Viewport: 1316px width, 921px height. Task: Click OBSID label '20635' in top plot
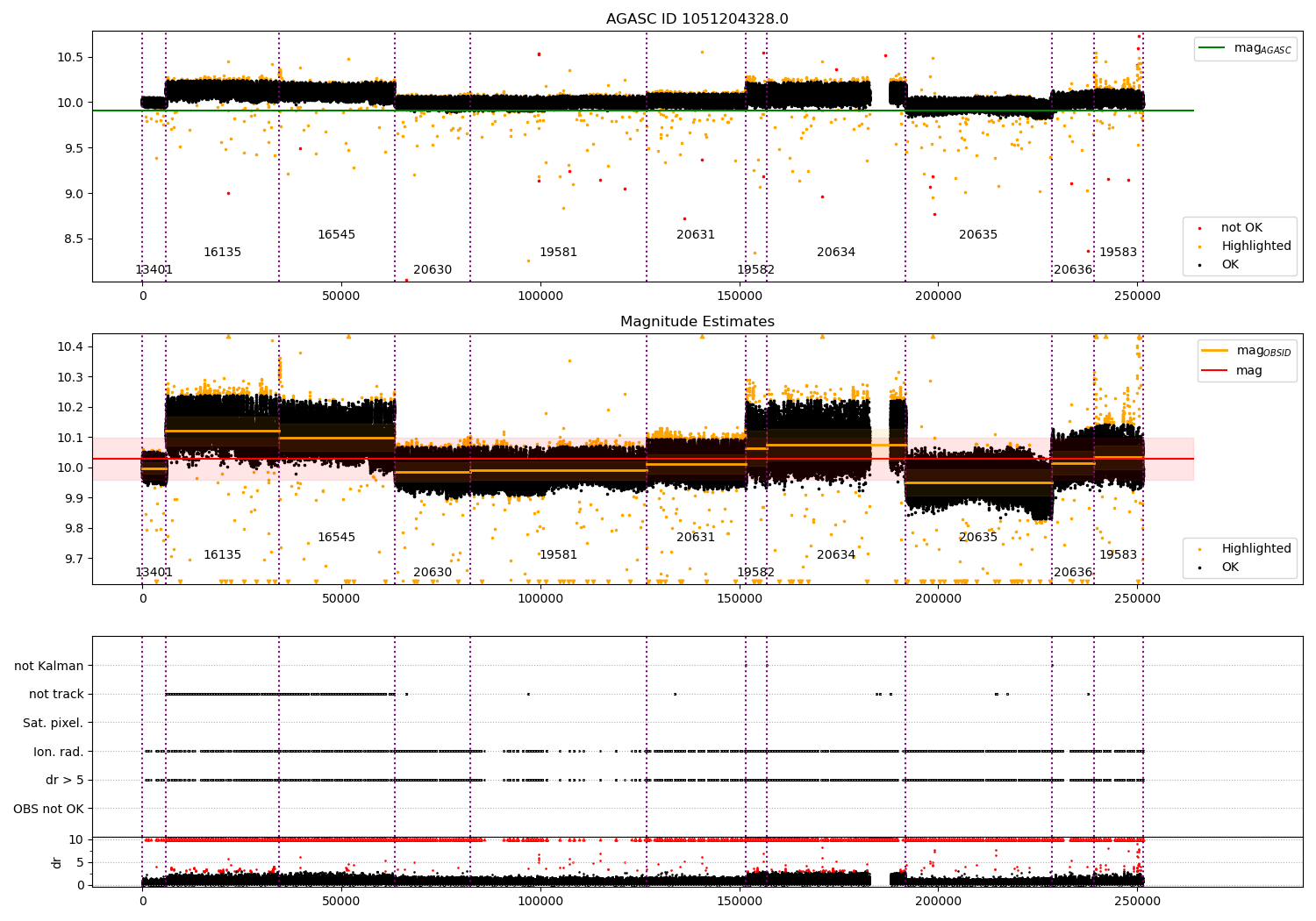click(978, 235)
